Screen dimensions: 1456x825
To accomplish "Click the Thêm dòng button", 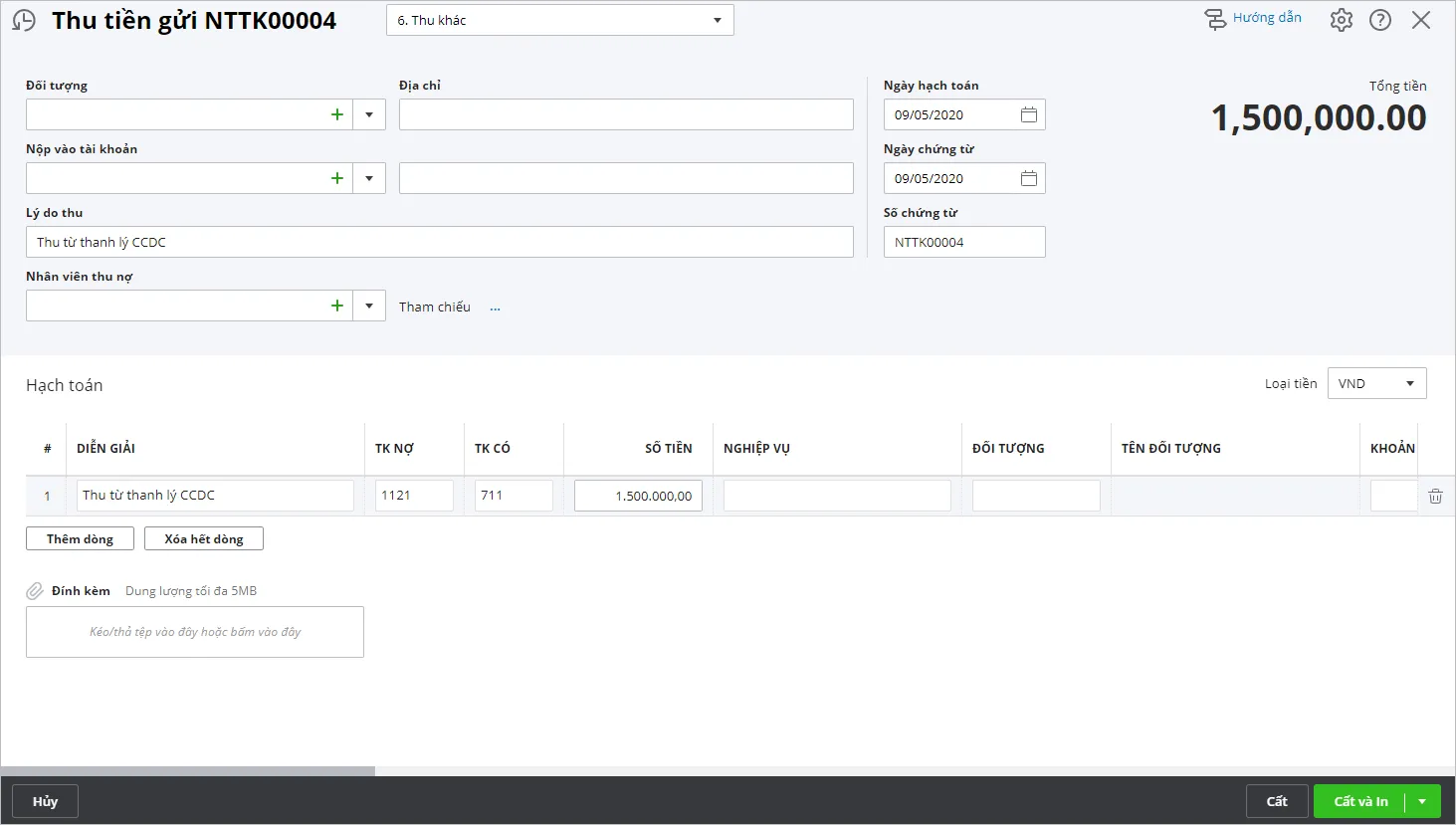I will tap(80, 538).
